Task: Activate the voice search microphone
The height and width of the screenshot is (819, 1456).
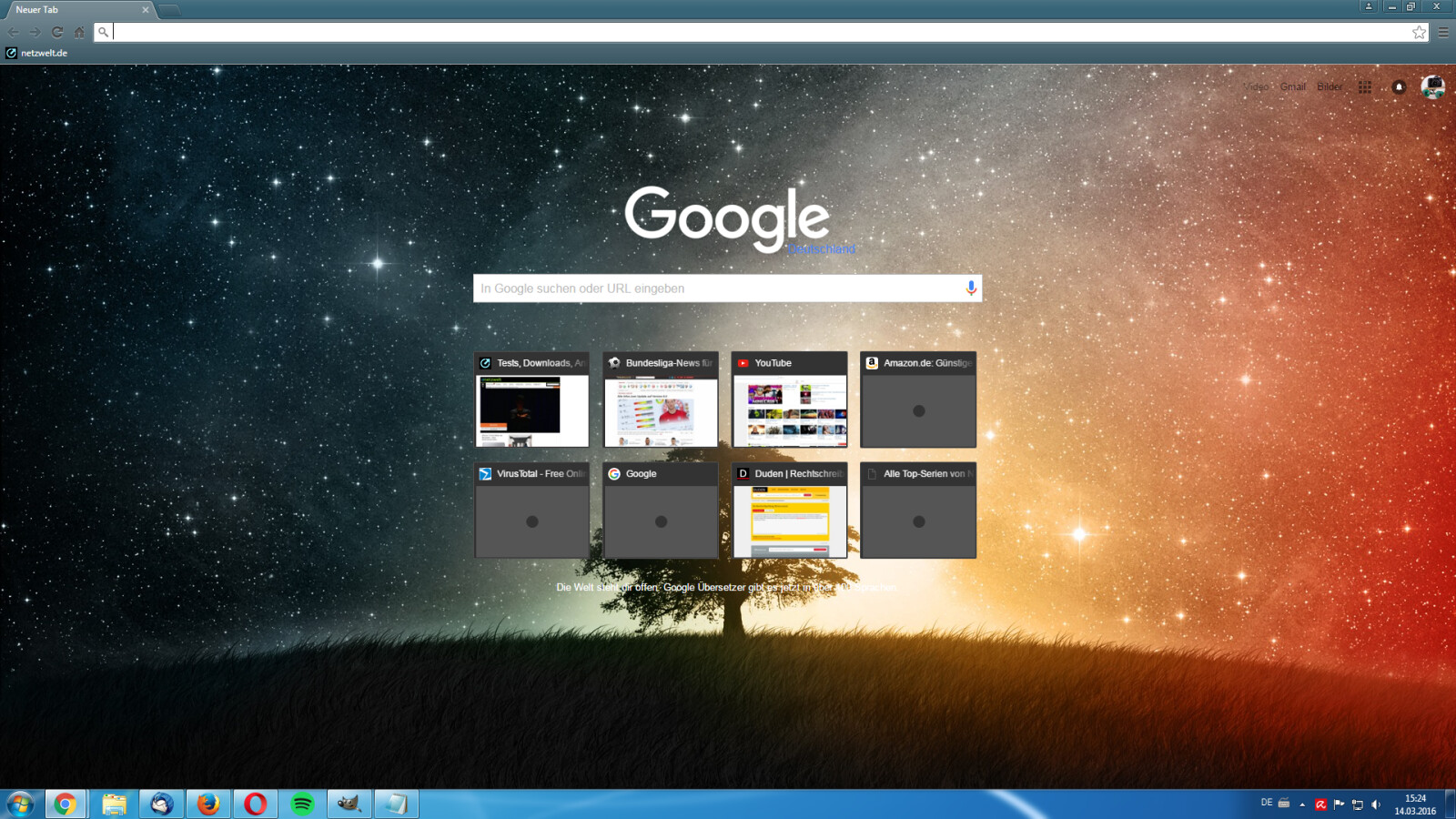Action: click(x=970, y=288)
